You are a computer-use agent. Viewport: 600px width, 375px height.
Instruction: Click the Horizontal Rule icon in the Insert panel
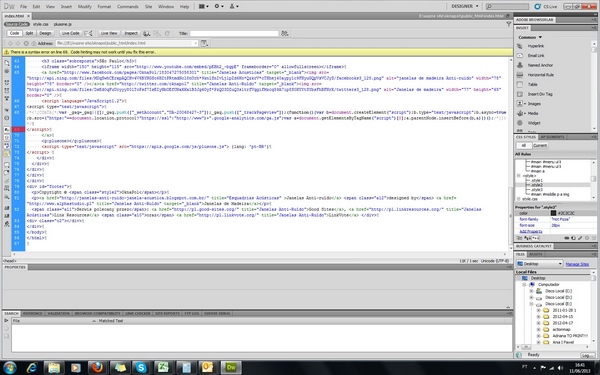pos(520,75)
